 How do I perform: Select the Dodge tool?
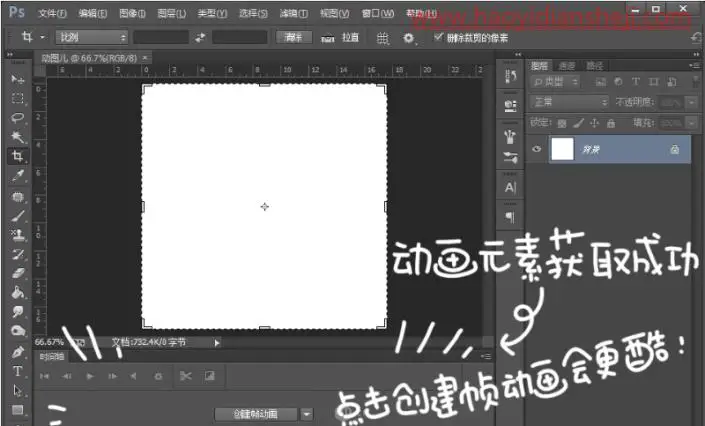coord(18,331)
